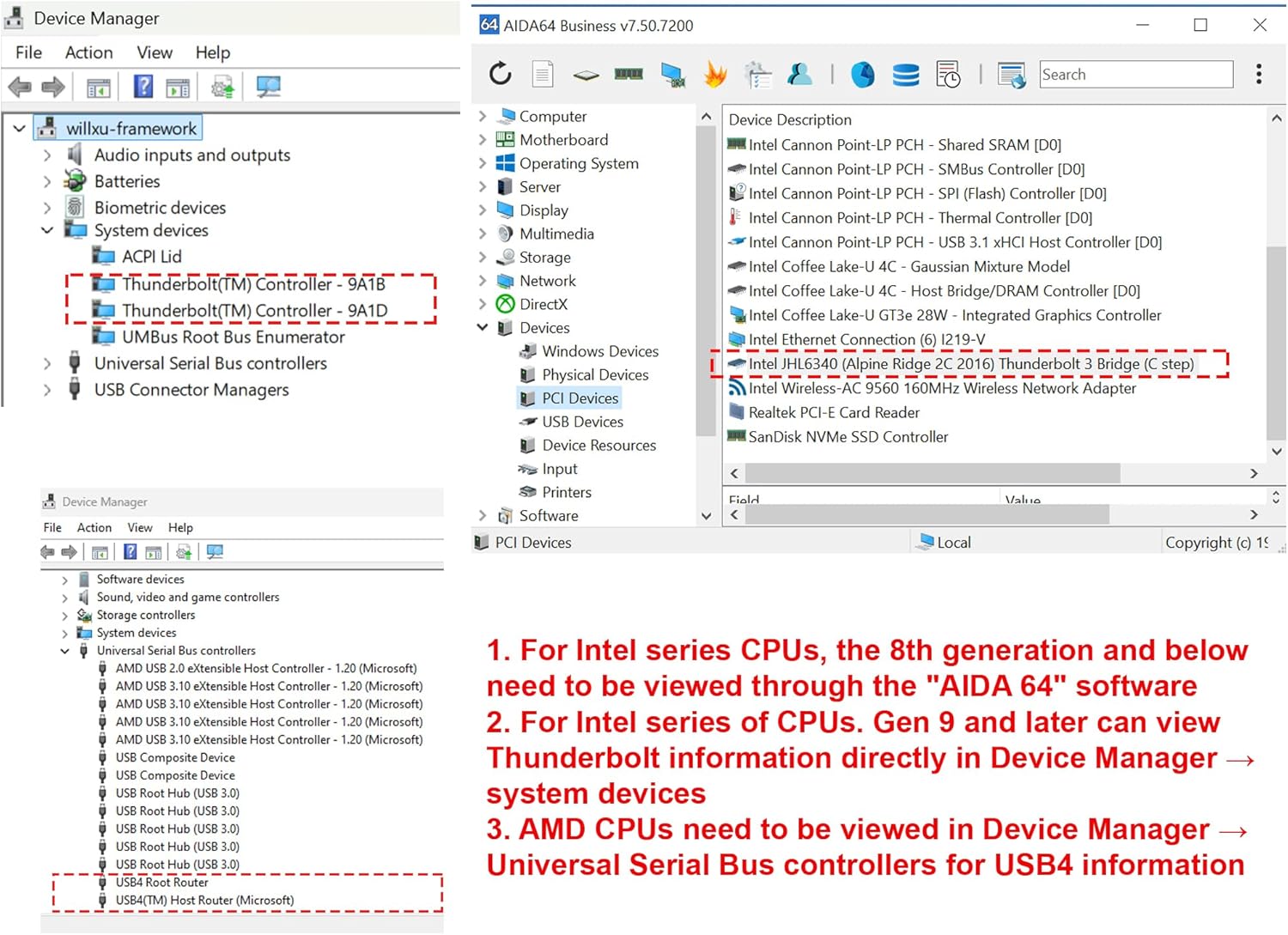Click the blue question mark help icon

tap(143, 87)
